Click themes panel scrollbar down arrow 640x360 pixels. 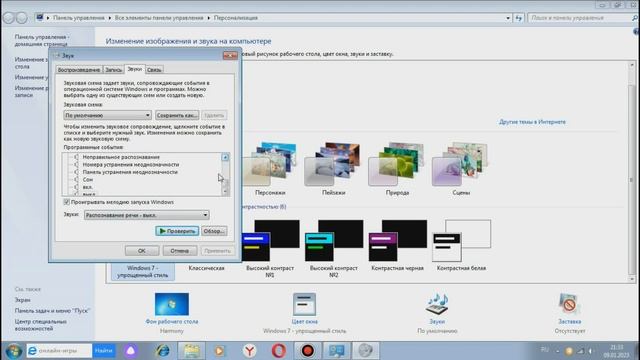tap(632, 279)
